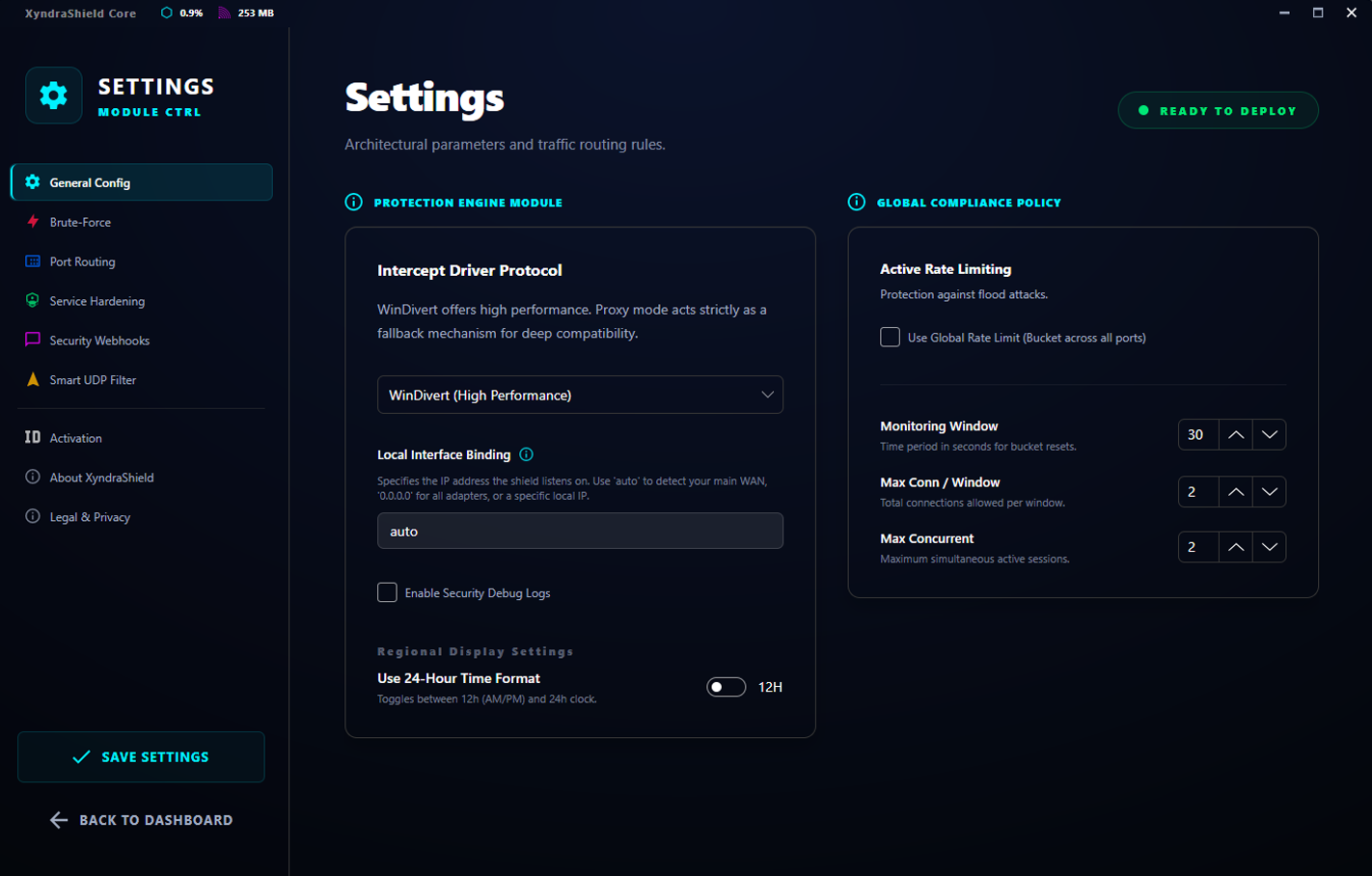Click the memory usage icon in title bar
The image size is (1372, 876).
(x=225, y=14)
